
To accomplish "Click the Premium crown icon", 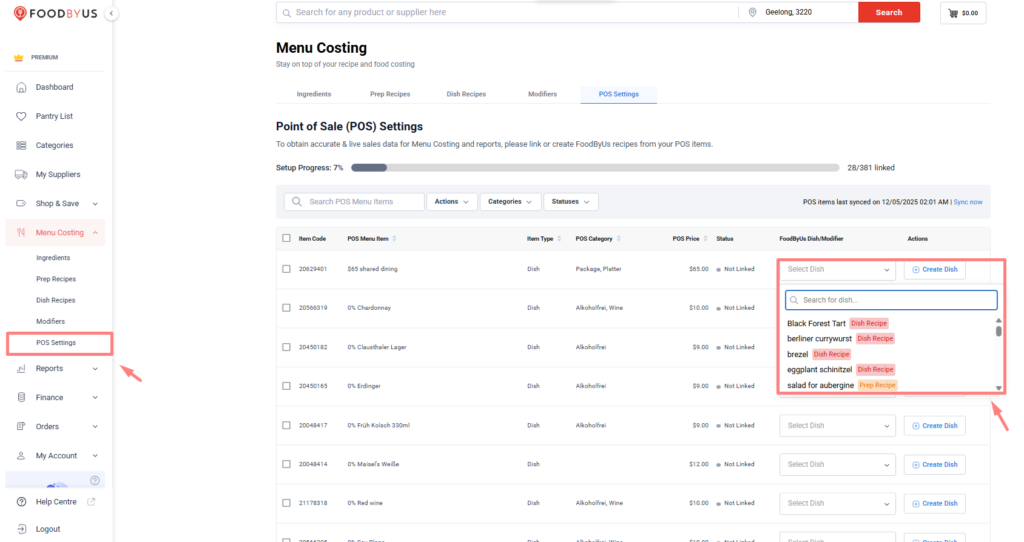I will click(x=19, y=57).
